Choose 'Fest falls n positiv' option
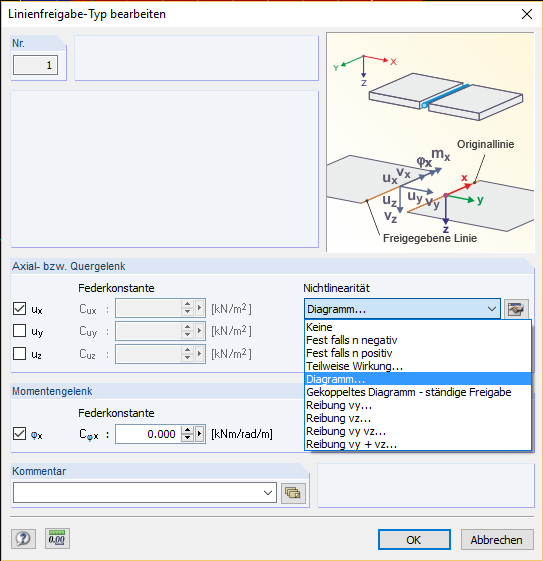Viewport: 543px width, 561px height. pos(418,353)
